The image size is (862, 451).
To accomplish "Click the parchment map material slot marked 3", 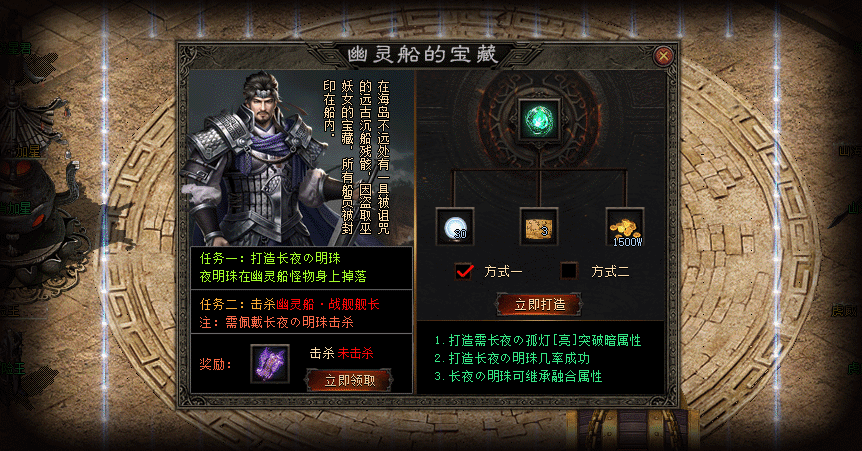I will click(539, 226).
